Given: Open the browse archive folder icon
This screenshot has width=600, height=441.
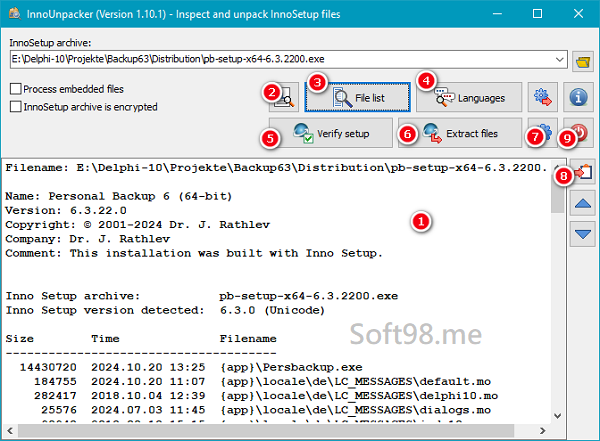Looking at the screenshot, I should click(x=583, y=61).
